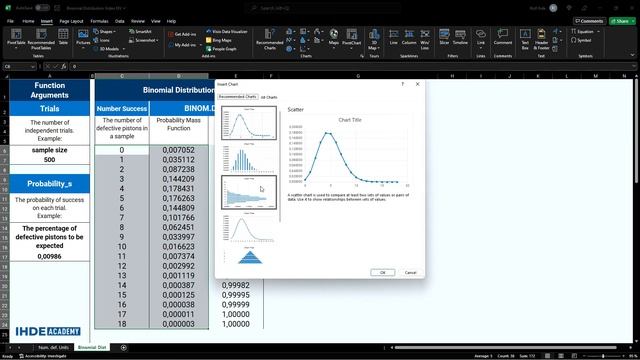Click the Slicer filter icon
Image resolution: width=640 pixels, height=360 pixels.
tap(444, 37)
